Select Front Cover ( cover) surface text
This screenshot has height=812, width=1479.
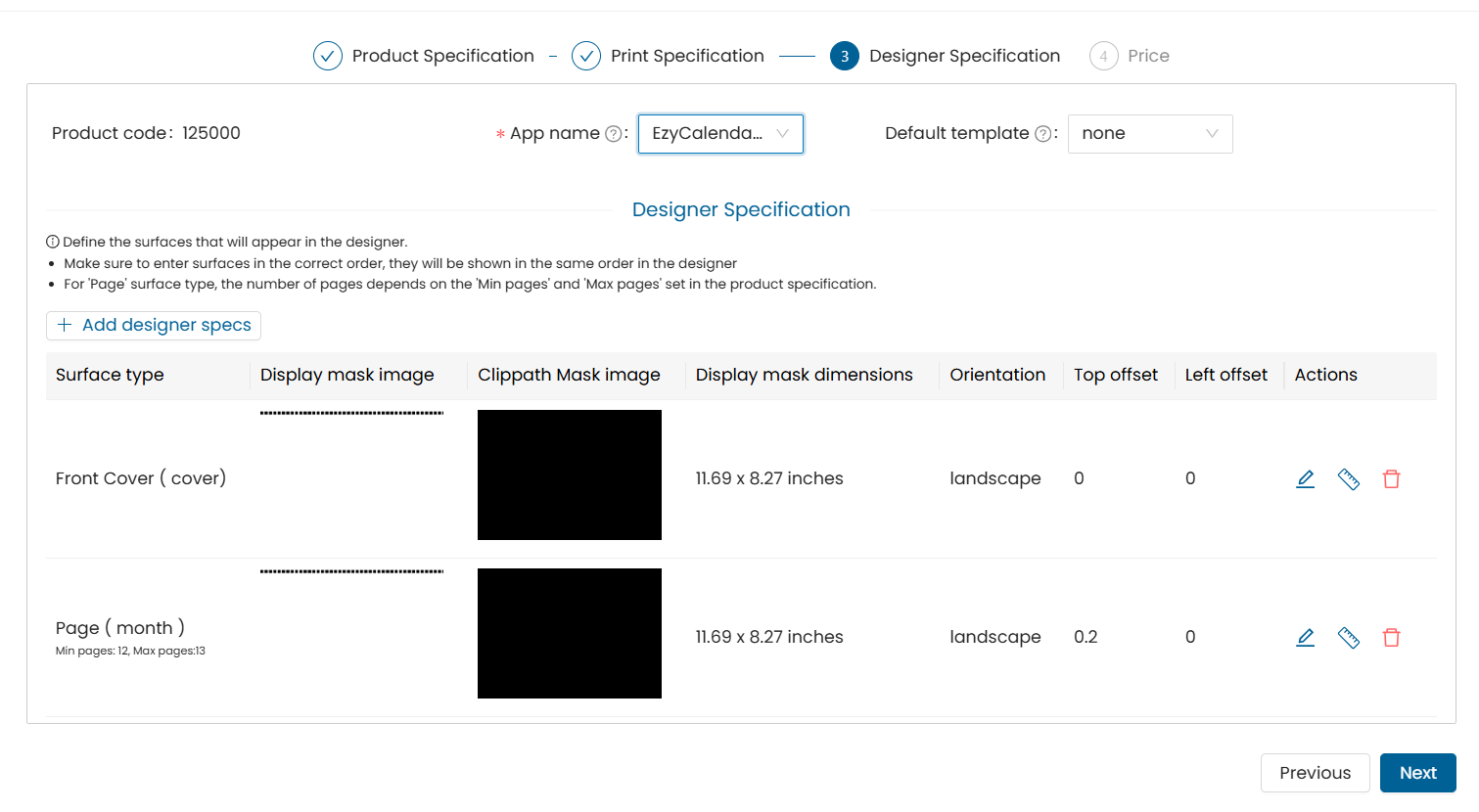(x=141, y=478)
